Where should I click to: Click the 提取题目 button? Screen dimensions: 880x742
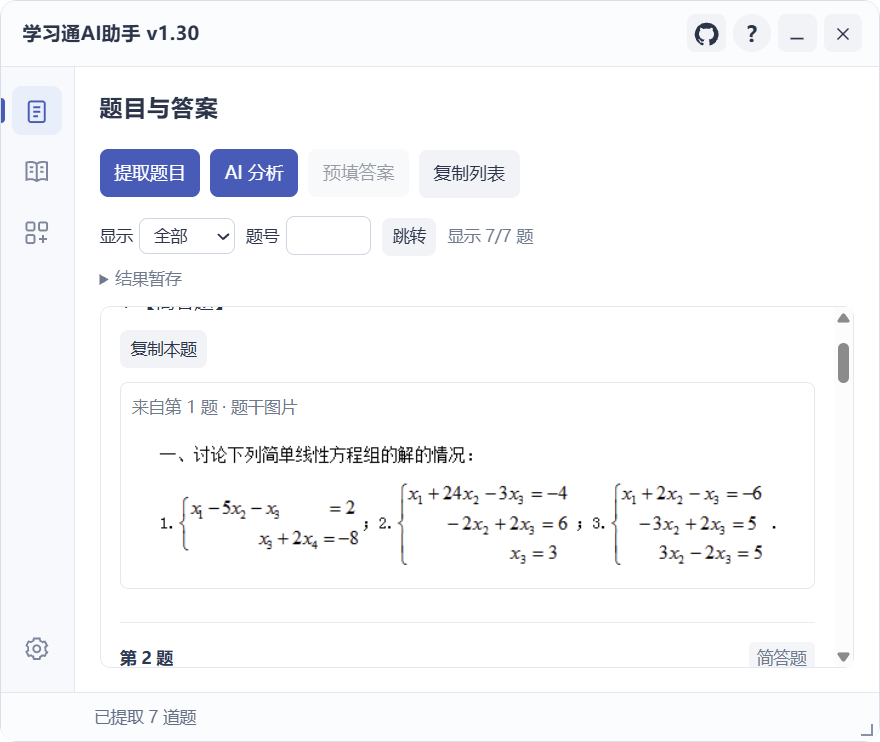pyautogui.click(x=150, y=173)
